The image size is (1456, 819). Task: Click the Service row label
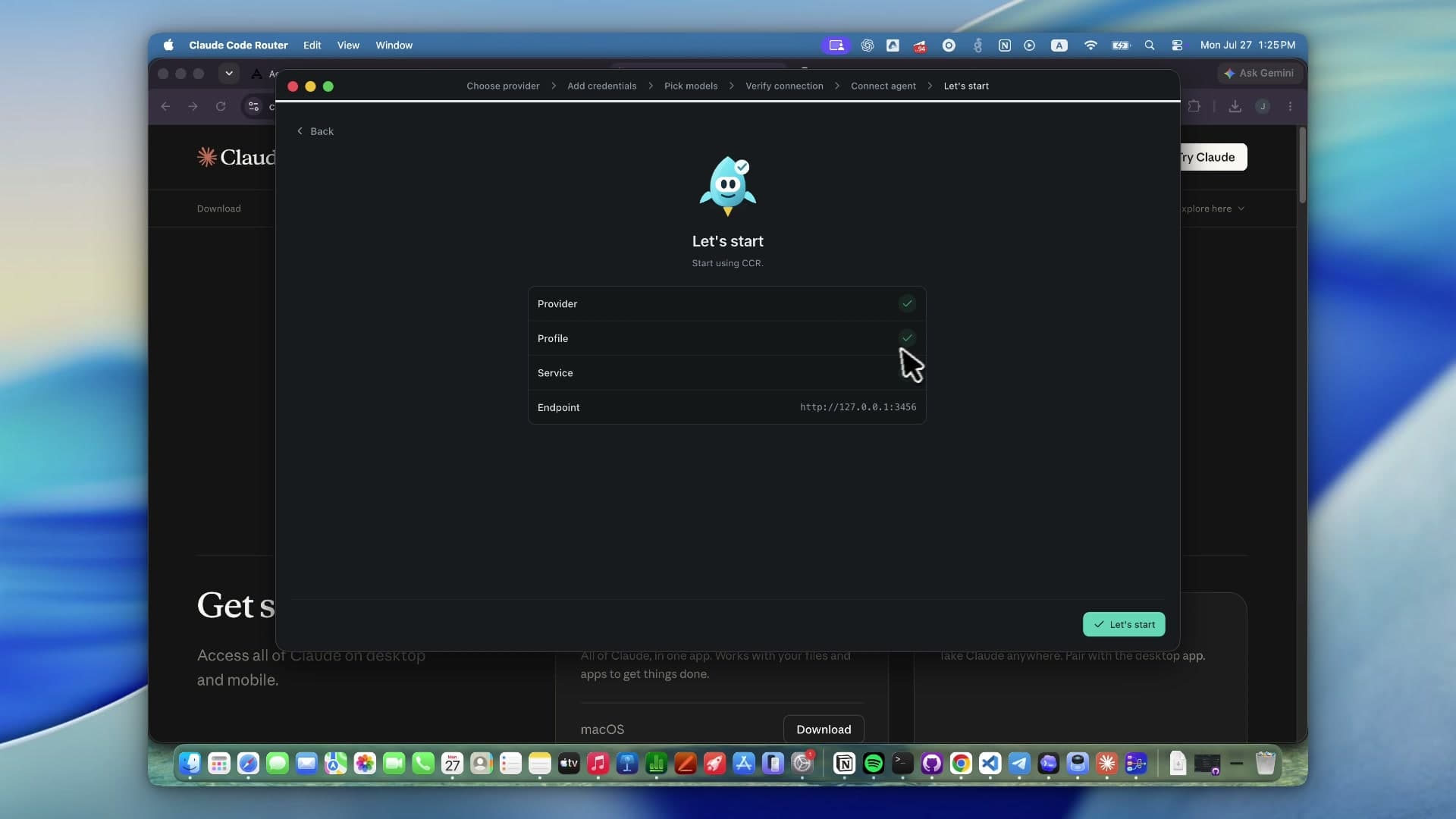click(555, 373)
